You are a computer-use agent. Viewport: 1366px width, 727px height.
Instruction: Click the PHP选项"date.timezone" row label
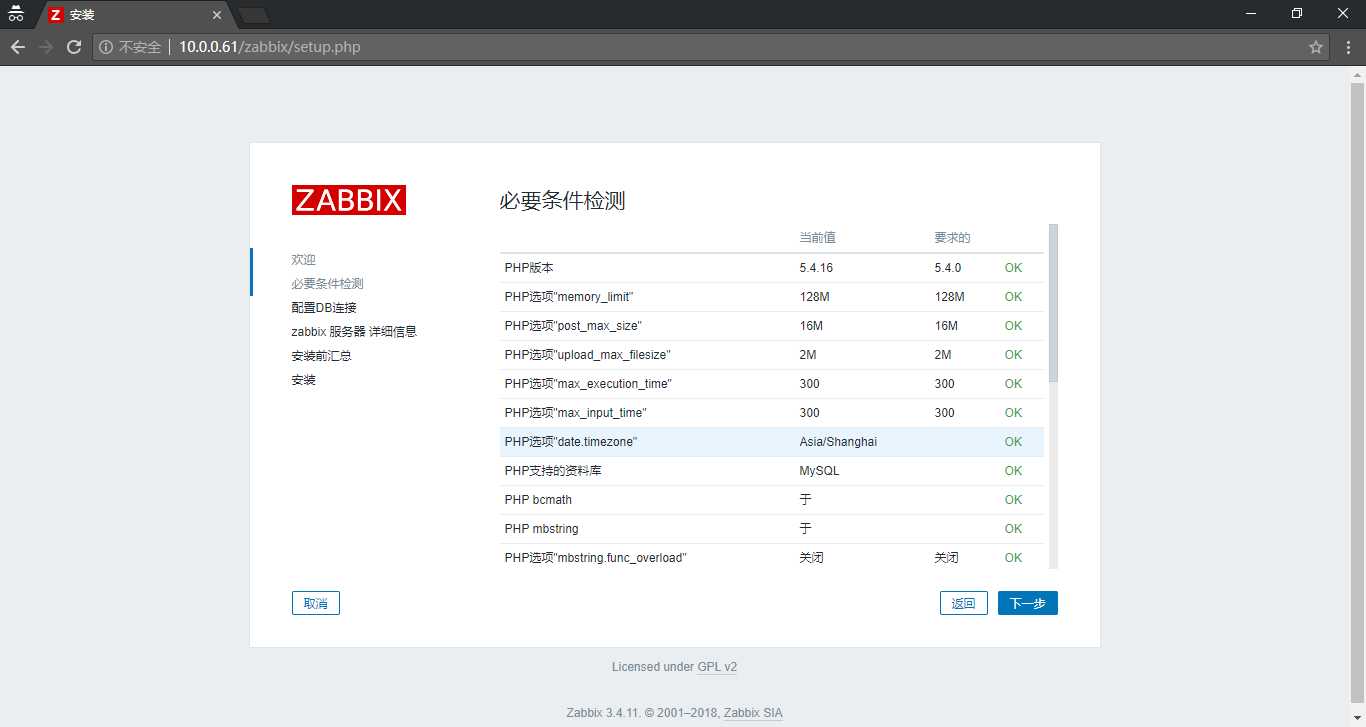(x=571, y=442)
